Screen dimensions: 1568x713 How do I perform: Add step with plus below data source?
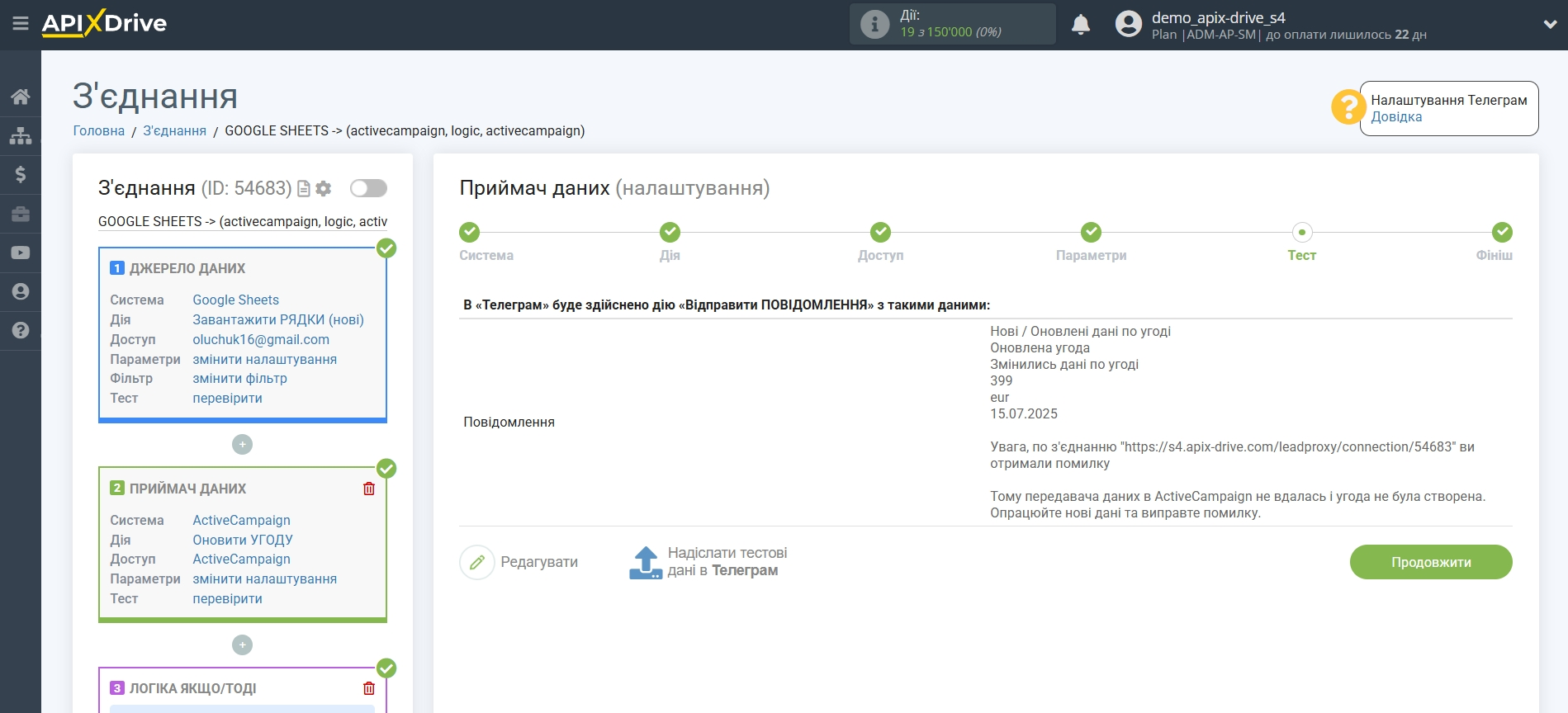[x=242, y=445]
